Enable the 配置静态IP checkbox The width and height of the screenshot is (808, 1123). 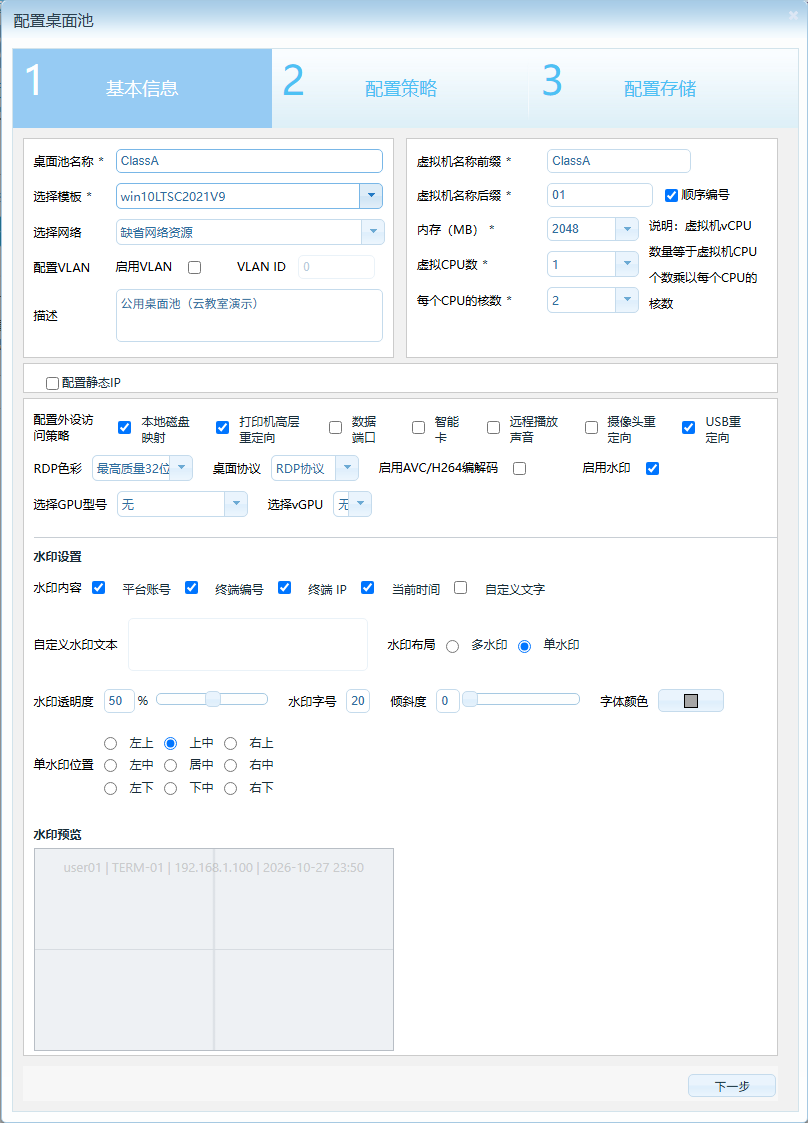[x=52, y=383]
